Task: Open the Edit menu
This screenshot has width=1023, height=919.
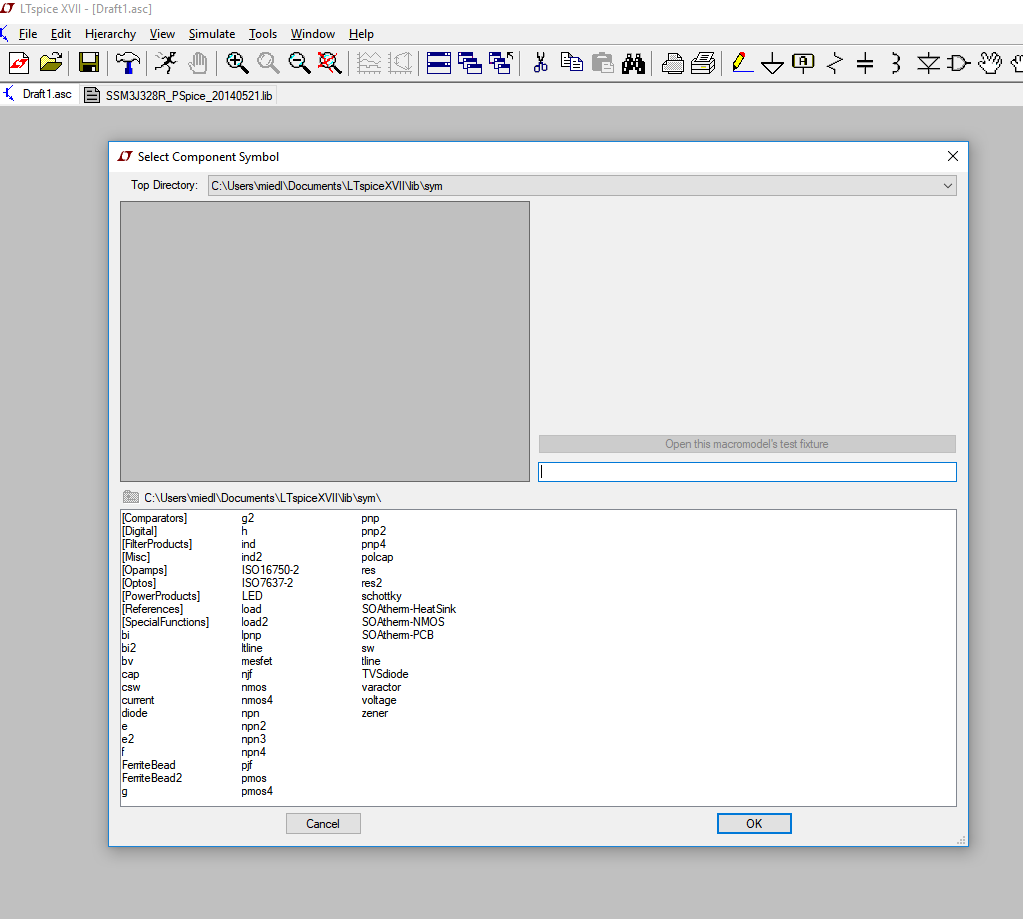Action: [x=61, y=34]
